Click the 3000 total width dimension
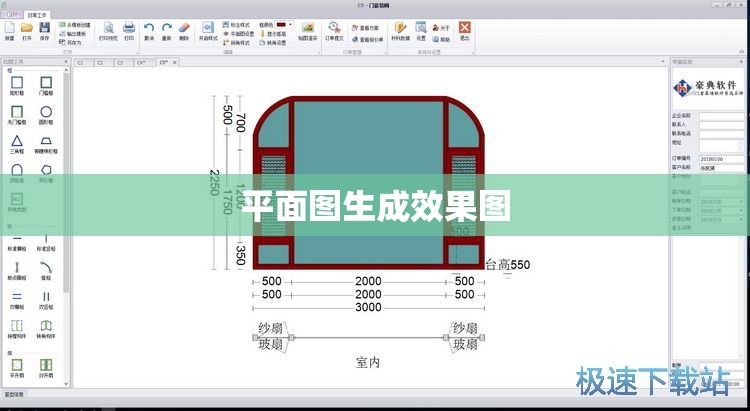 [x=368, y=307]
